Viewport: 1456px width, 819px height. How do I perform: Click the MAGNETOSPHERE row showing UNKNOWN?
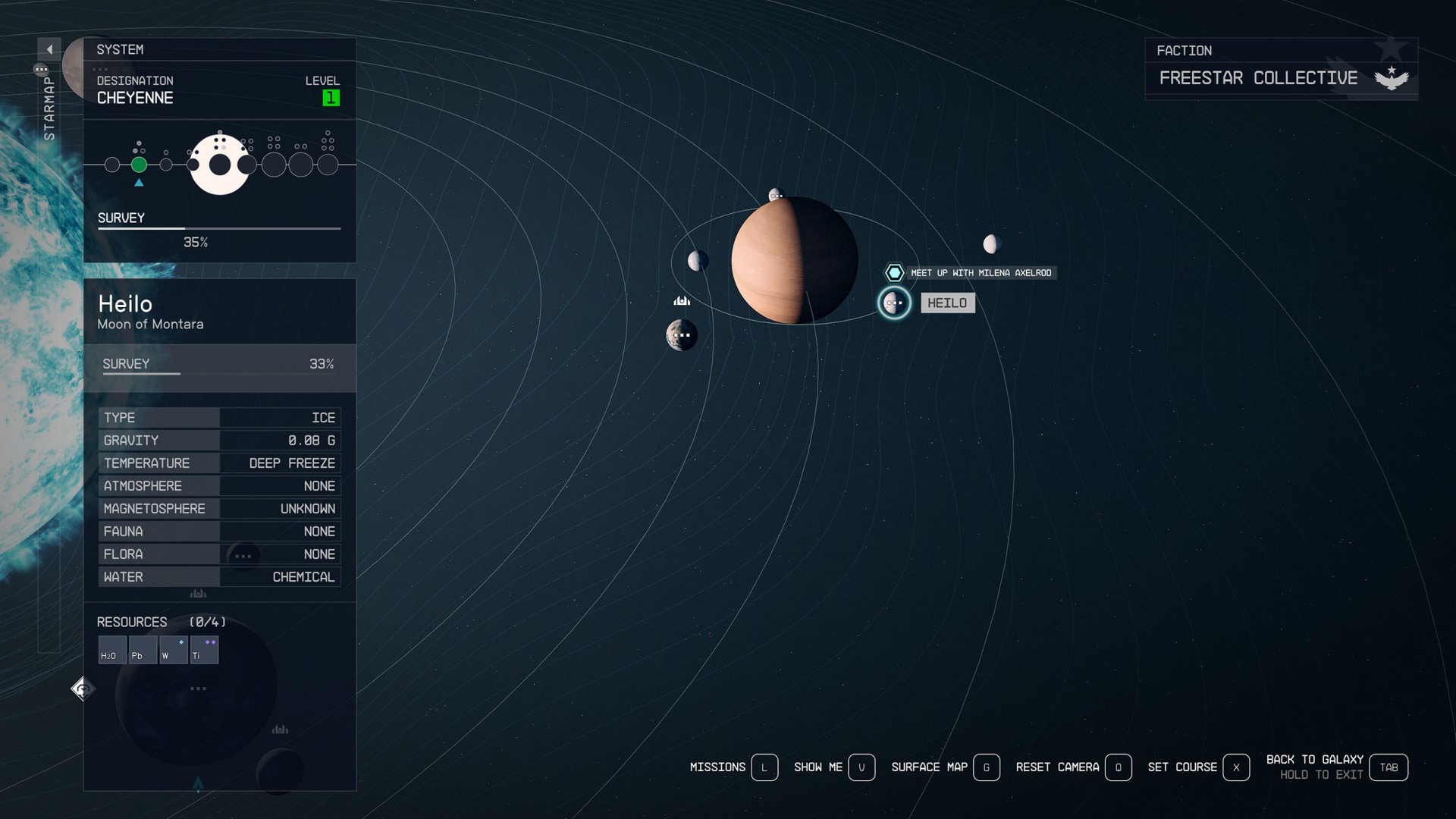click(219, 509)
